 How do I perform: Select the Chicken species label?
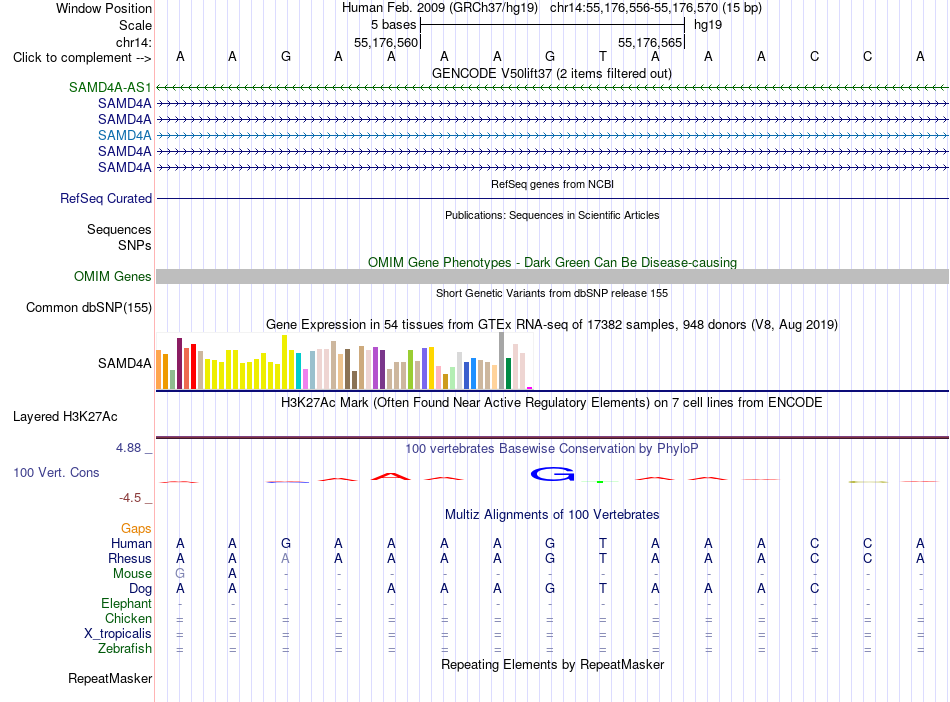click(x=128, y=618)
